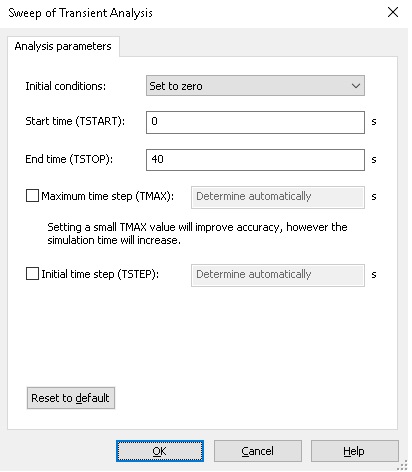Screen dimensions: 412x472
Task: Click the TMAX Determine automatically field
Action: coord(278,197)
